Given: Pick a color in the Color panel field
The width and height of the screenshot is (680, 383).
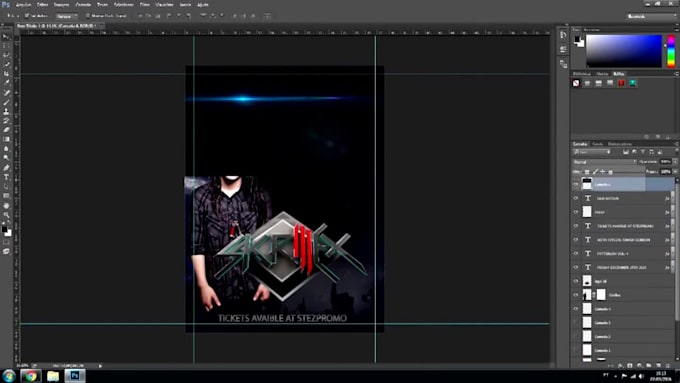Looking at the screenshot, I should [x=624, y=51].
